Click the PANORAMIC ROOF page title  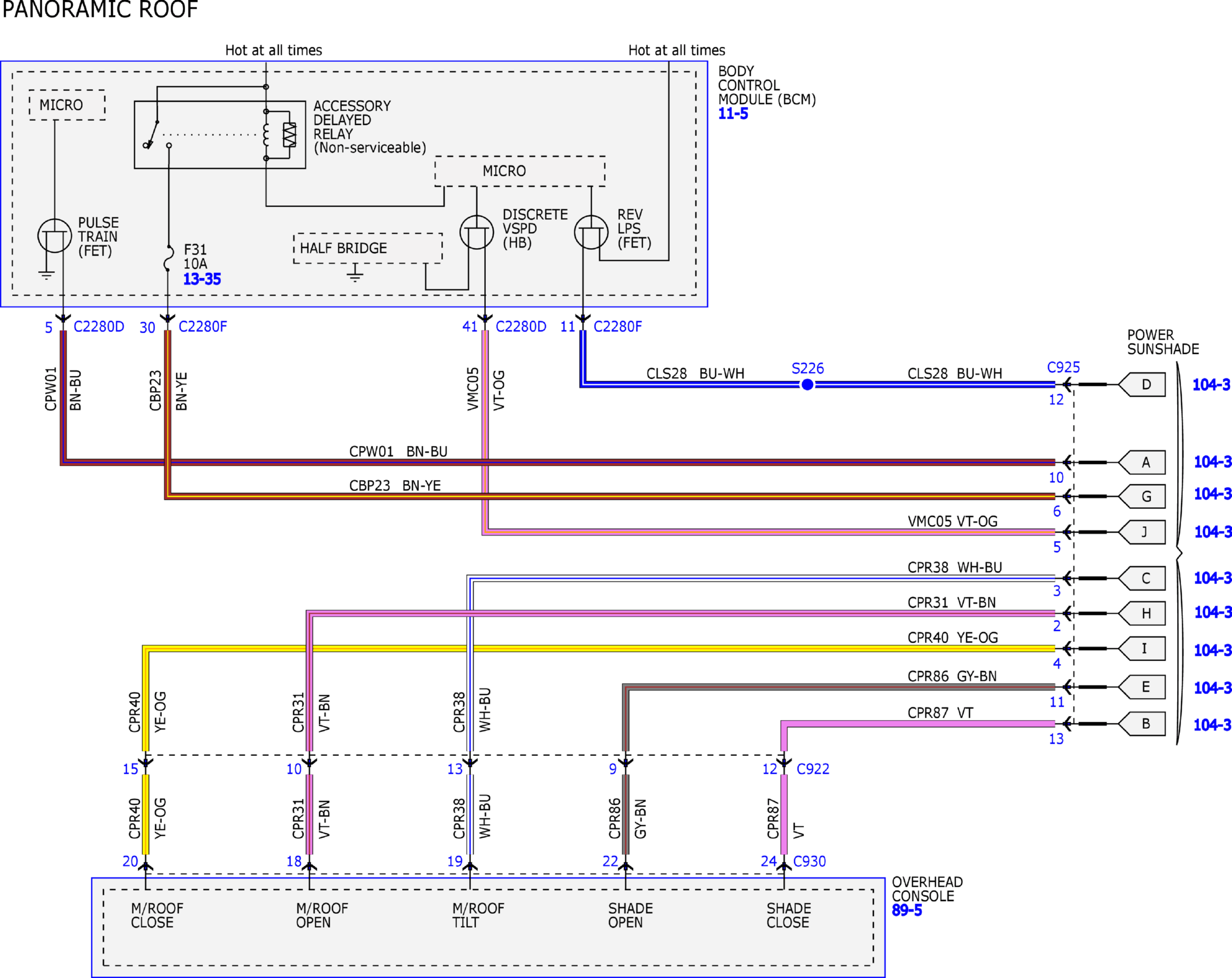tap(100, 9)
